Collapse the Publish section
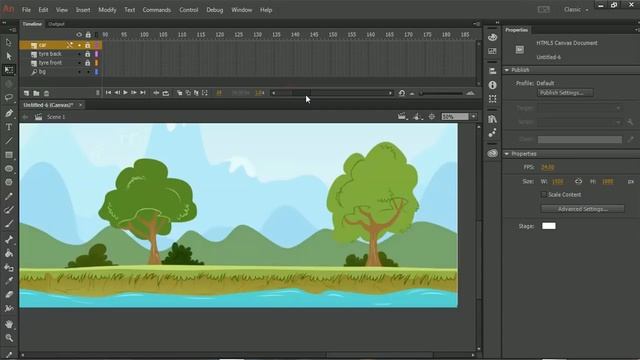This screenshot has height=360, width=640. (x=507, y=70)
